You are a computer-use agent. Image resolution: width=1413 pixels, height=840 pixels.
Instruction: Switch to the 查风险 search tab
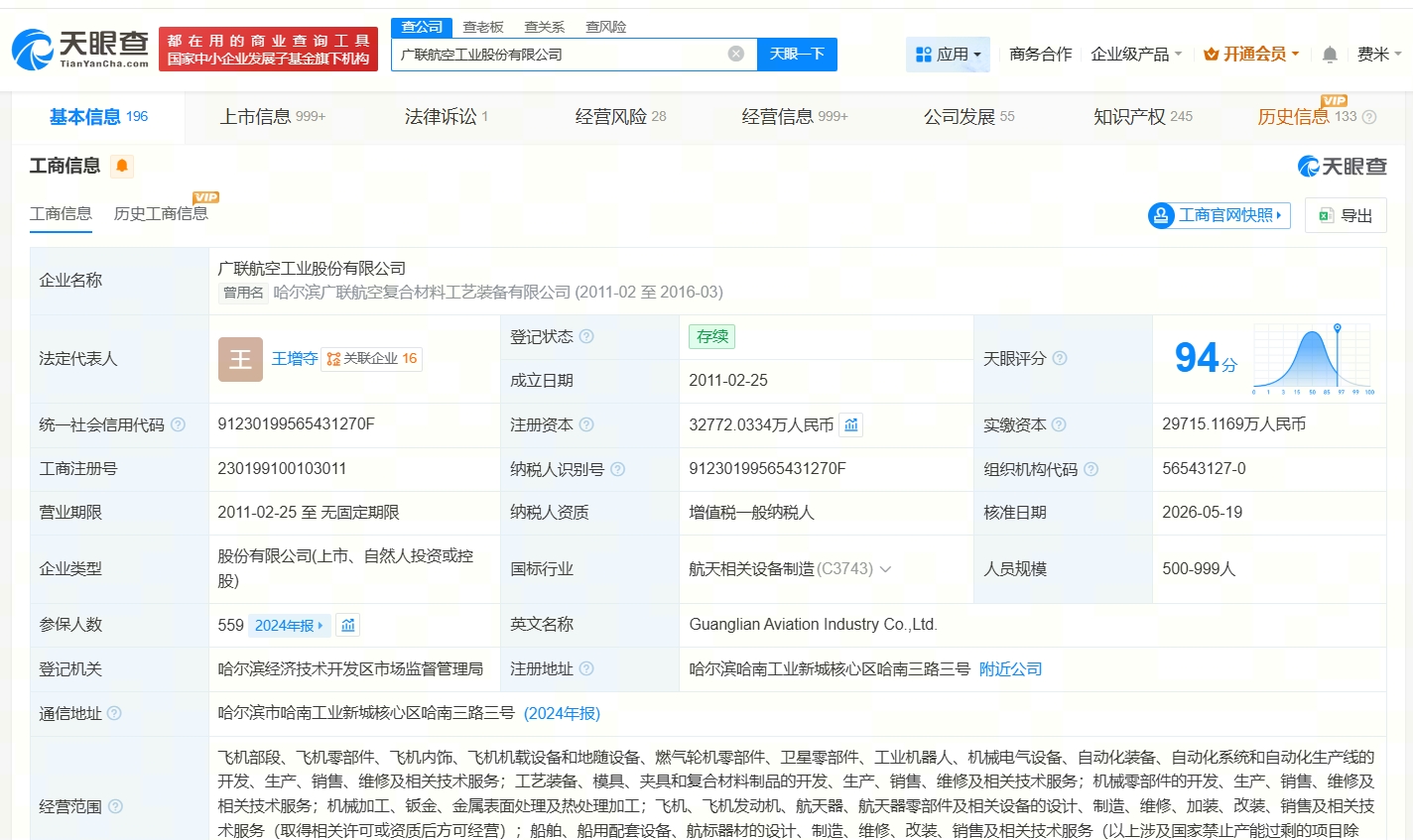point(606,27)
